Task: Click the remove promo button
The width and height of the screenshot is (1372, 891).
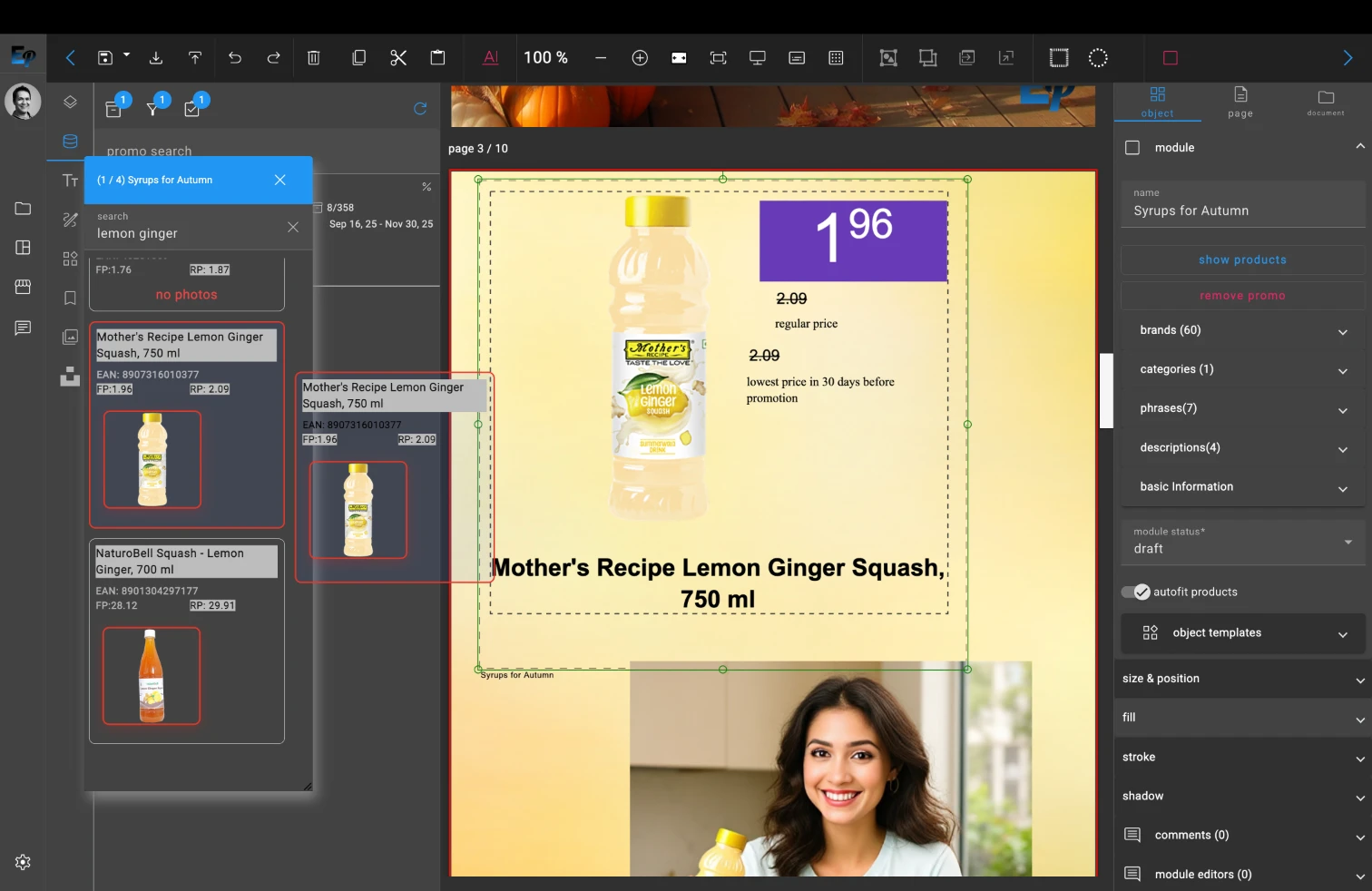Action: point(1241,296)
